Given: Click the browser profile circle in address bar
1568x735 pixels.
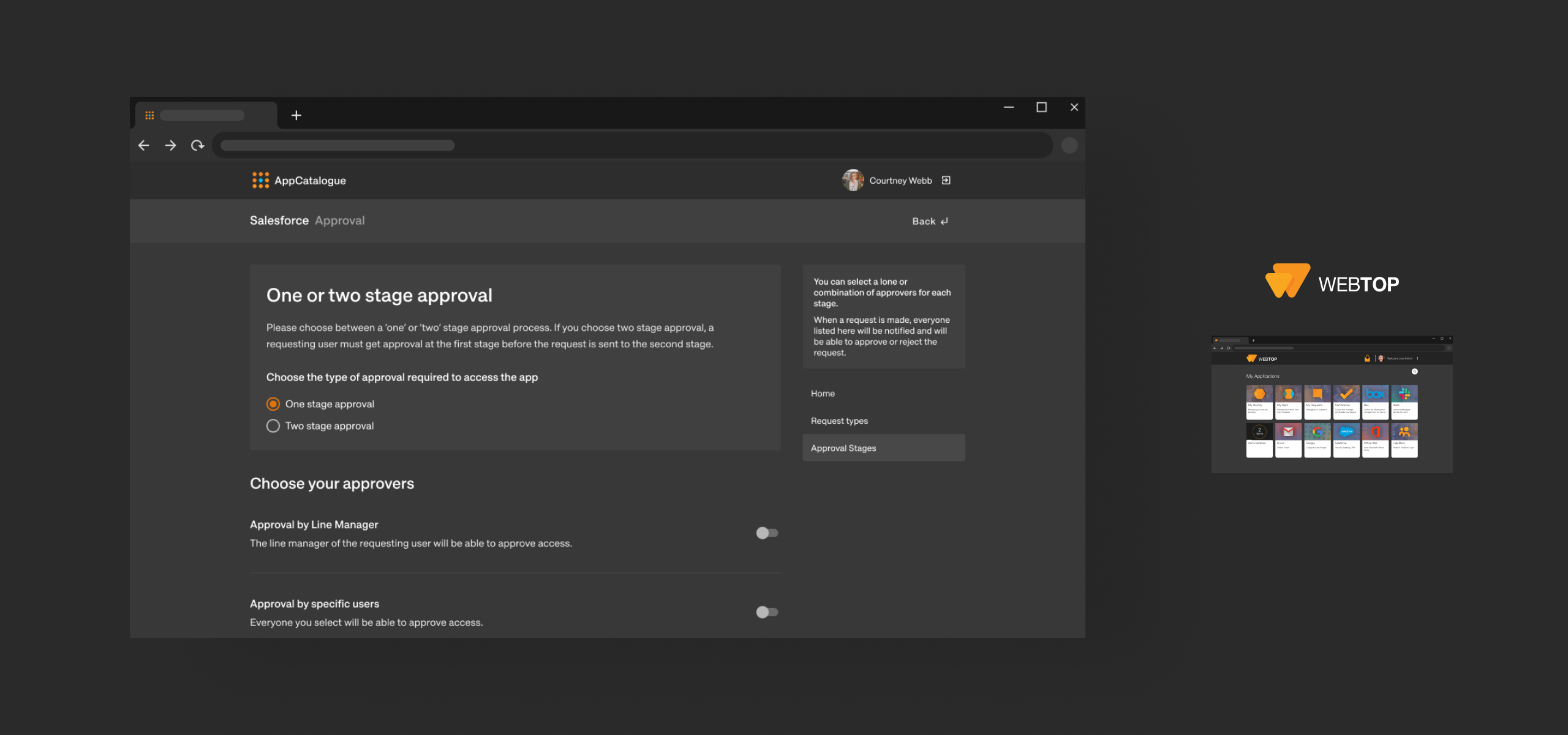Looking at the screenshot, I should 1069,145.
